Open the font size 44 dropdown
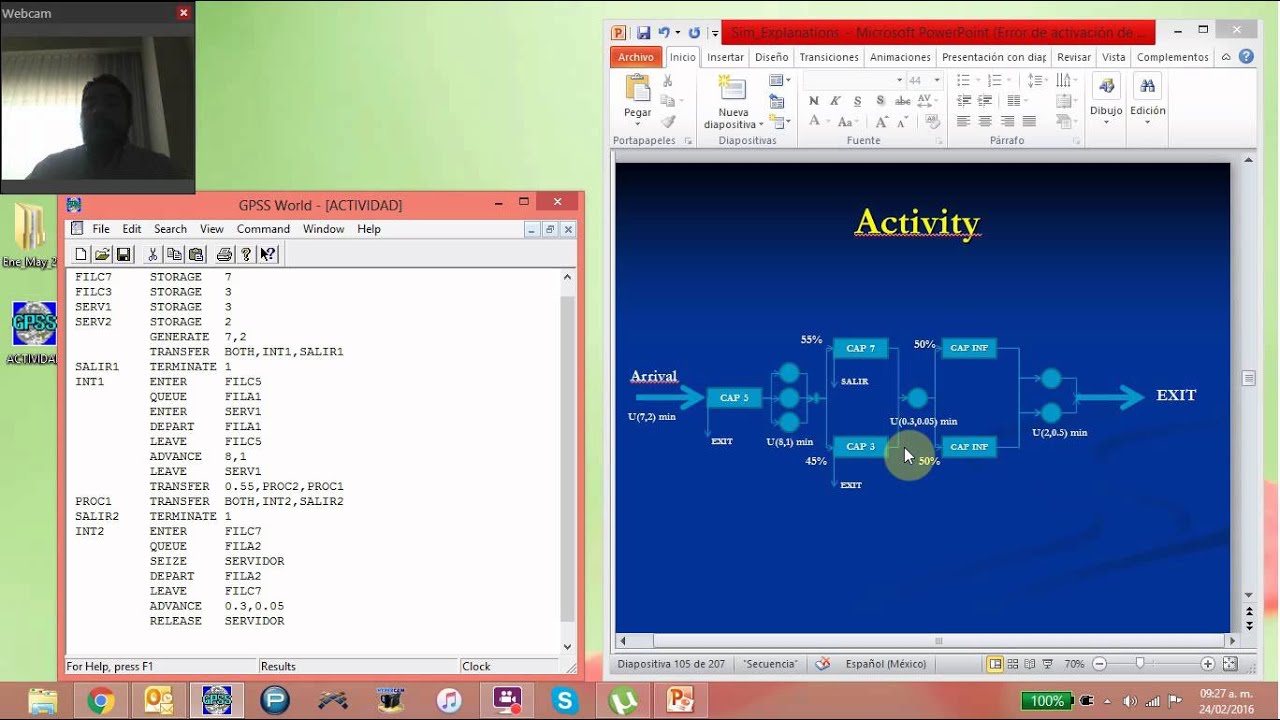The image size is (1280, 720). 937,80
